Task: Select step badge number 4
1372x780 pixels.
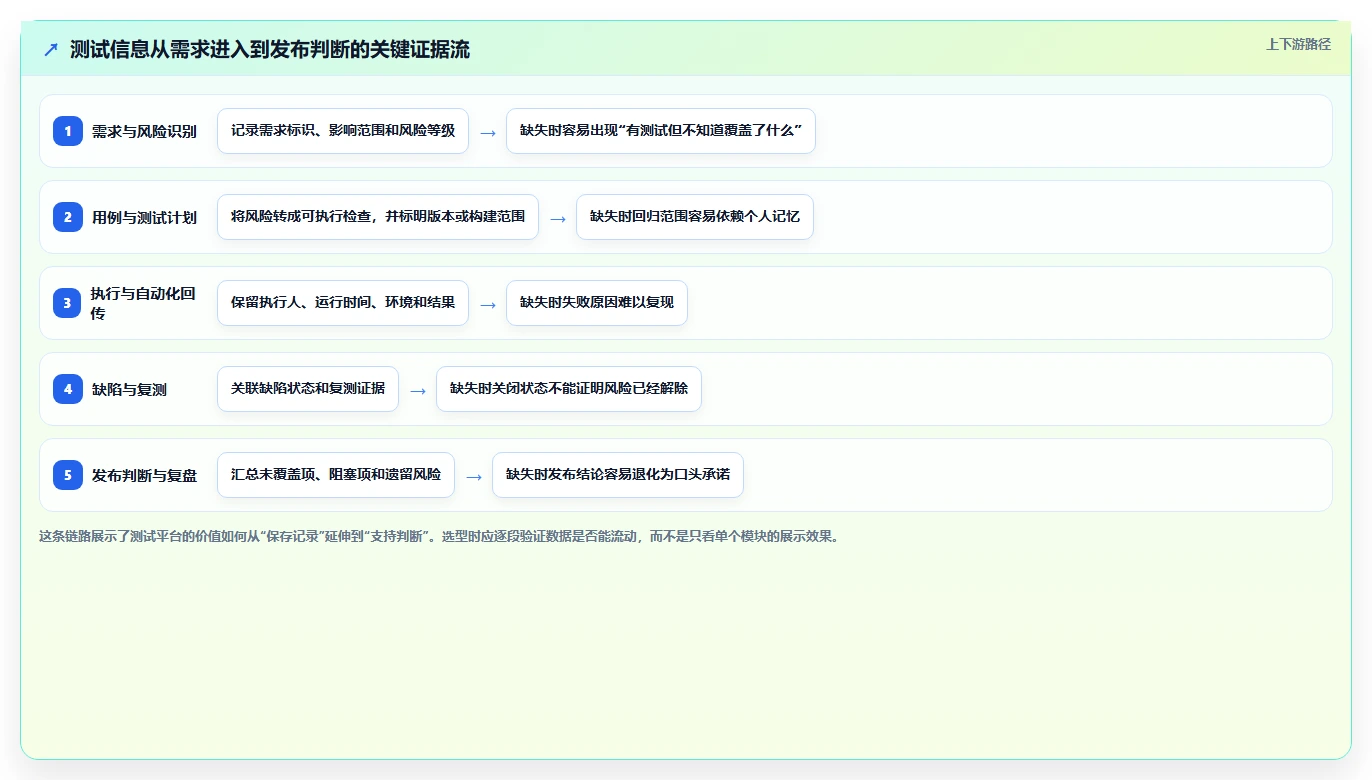Action: [x=68, y=389]
